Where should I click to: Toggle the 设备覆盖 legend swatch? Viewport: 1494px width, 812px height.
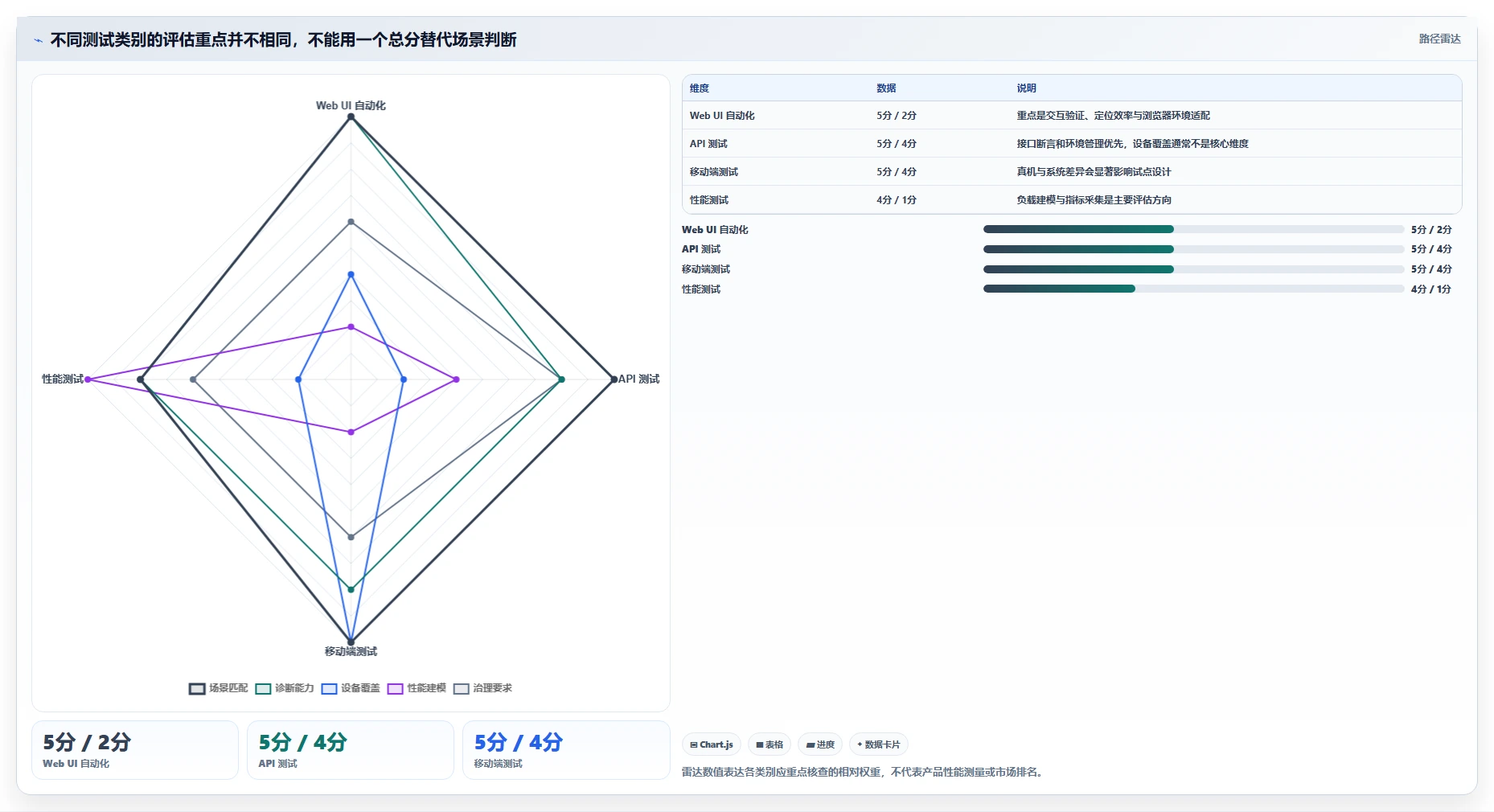(329, 688)
